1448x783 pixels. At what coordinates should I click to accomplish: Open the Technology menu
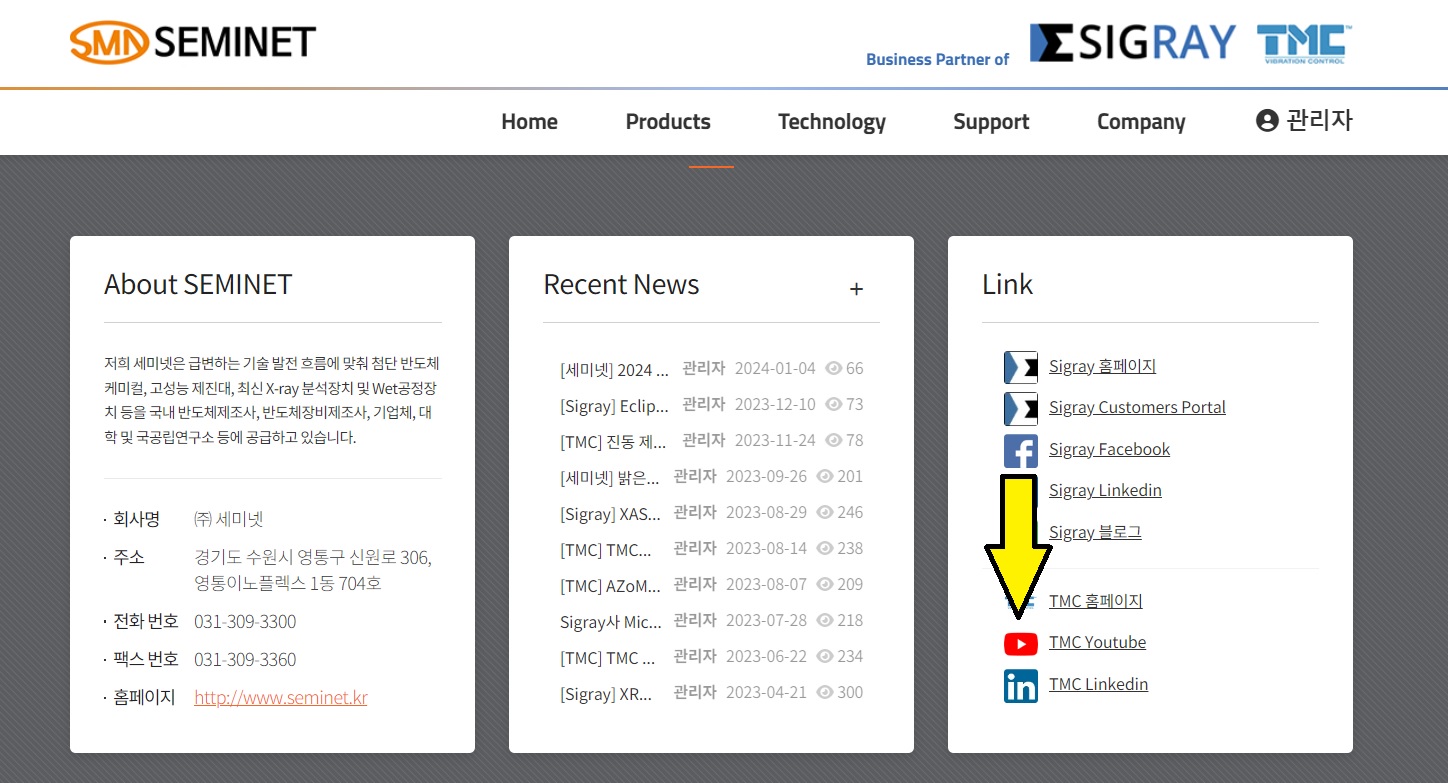(832, 122)
